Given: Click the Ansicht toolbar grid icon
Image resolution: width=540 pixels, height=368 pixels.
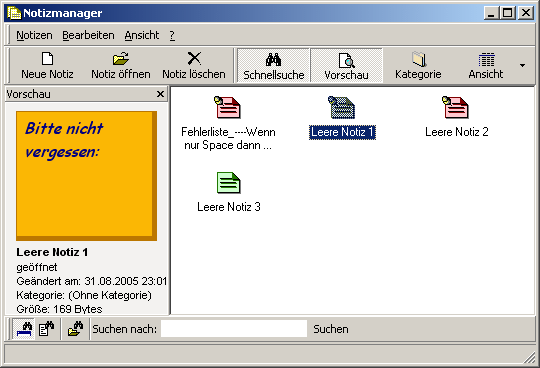Looking at the screenshot, I should pyautogui.click(x=486, y=60).
